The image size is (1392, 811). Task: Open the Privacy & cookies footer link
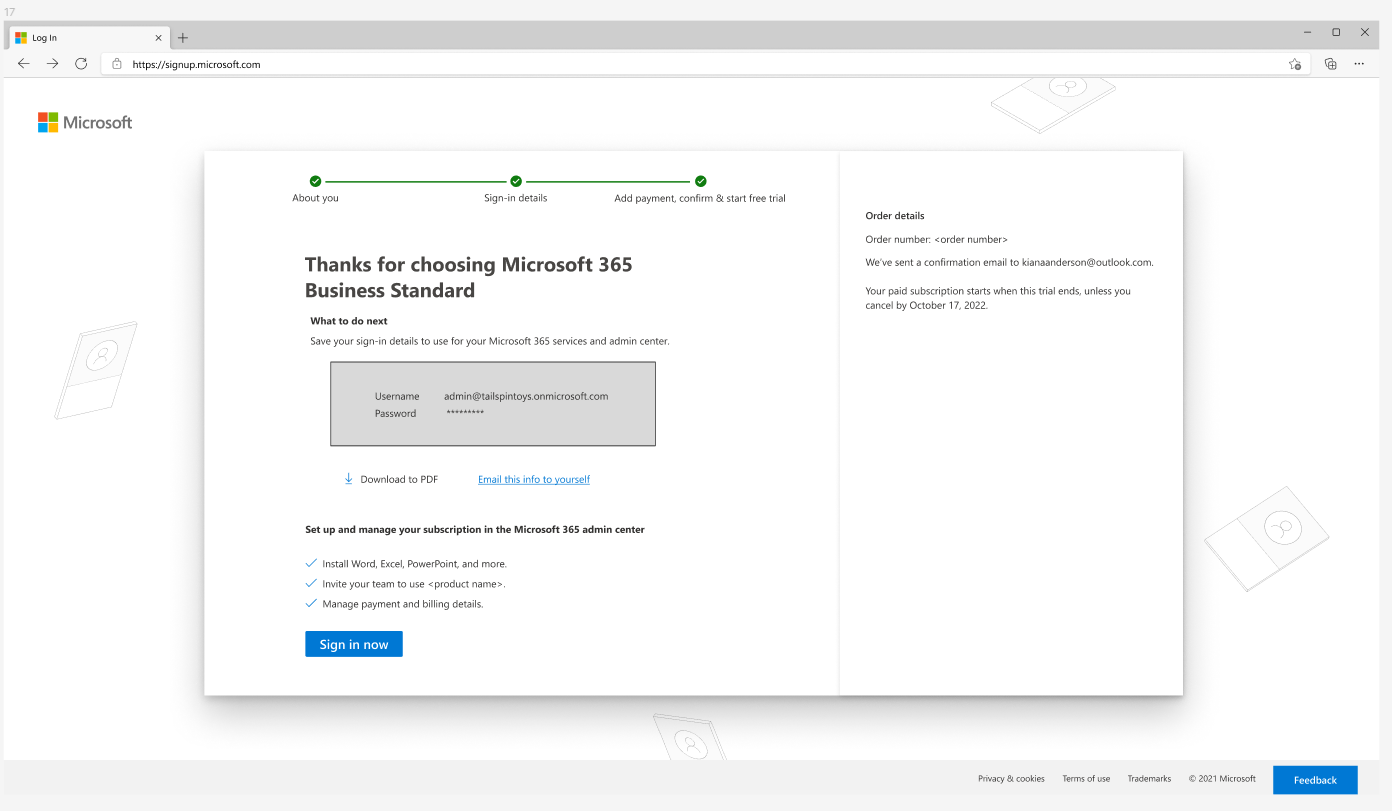click(1011, 779)
